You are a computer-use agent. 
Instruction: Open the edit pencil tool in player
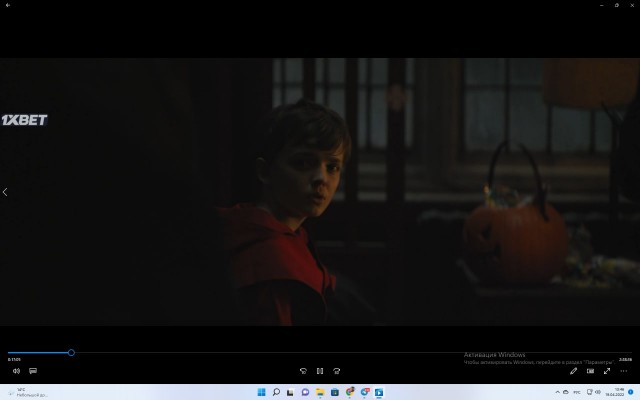coord(573,371)
